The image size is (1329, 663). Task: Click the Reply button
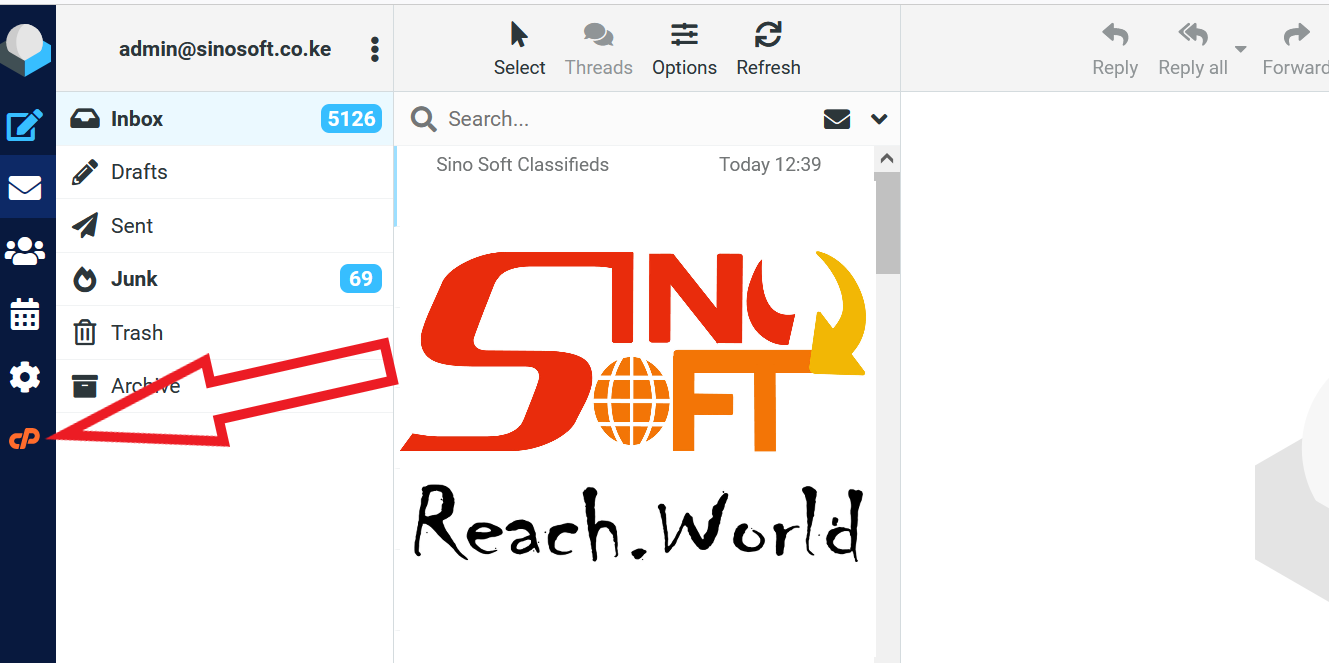(1114, 47)
